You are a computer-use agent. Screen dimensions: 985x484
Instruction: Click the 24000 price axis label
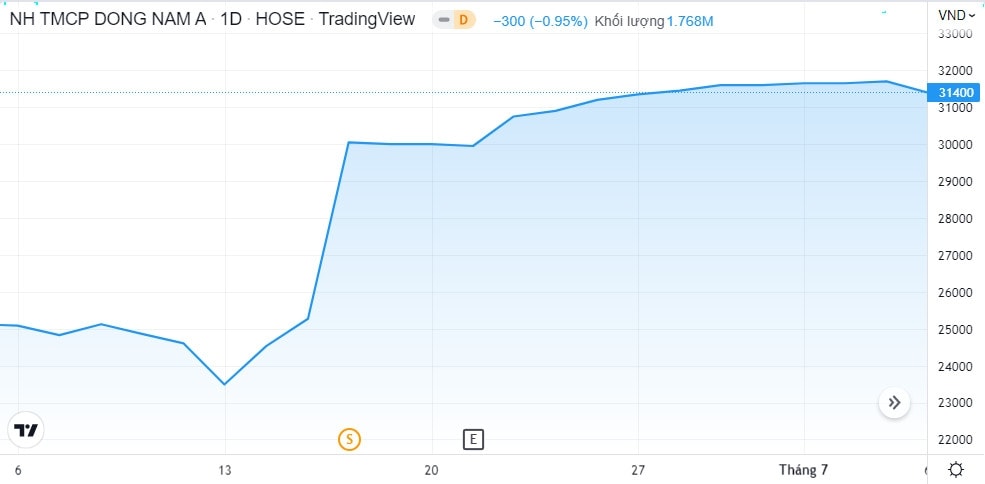(x=955, y=366)
